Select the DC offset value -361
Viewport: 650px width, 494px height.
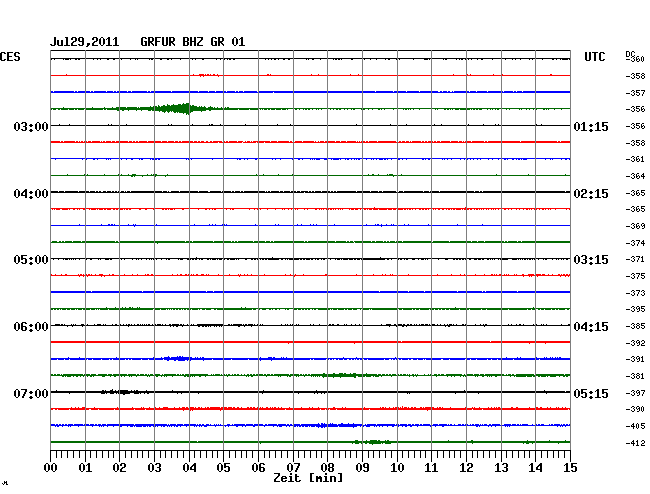[635, 159]
